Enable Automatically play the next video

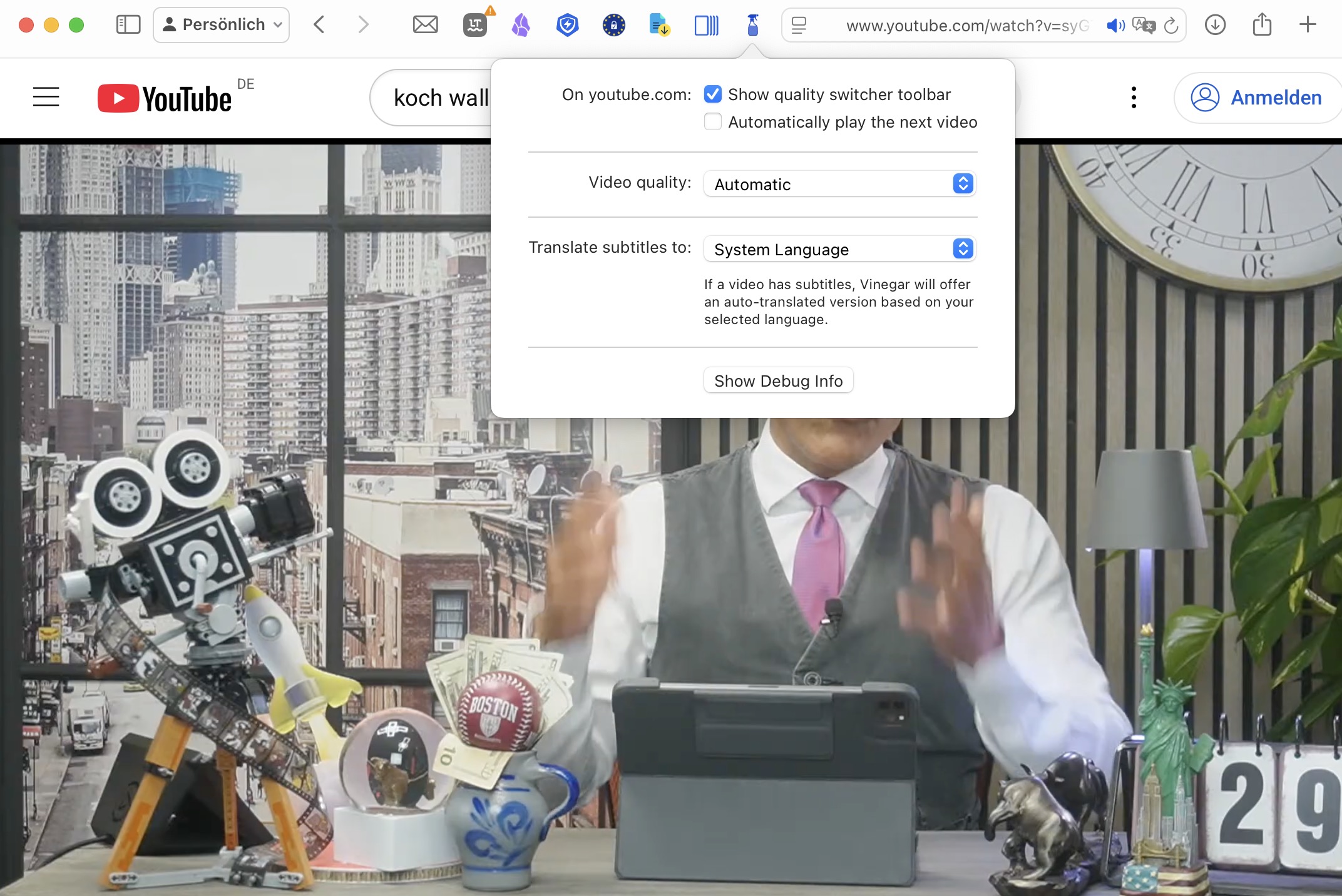(x=713, y=122)
